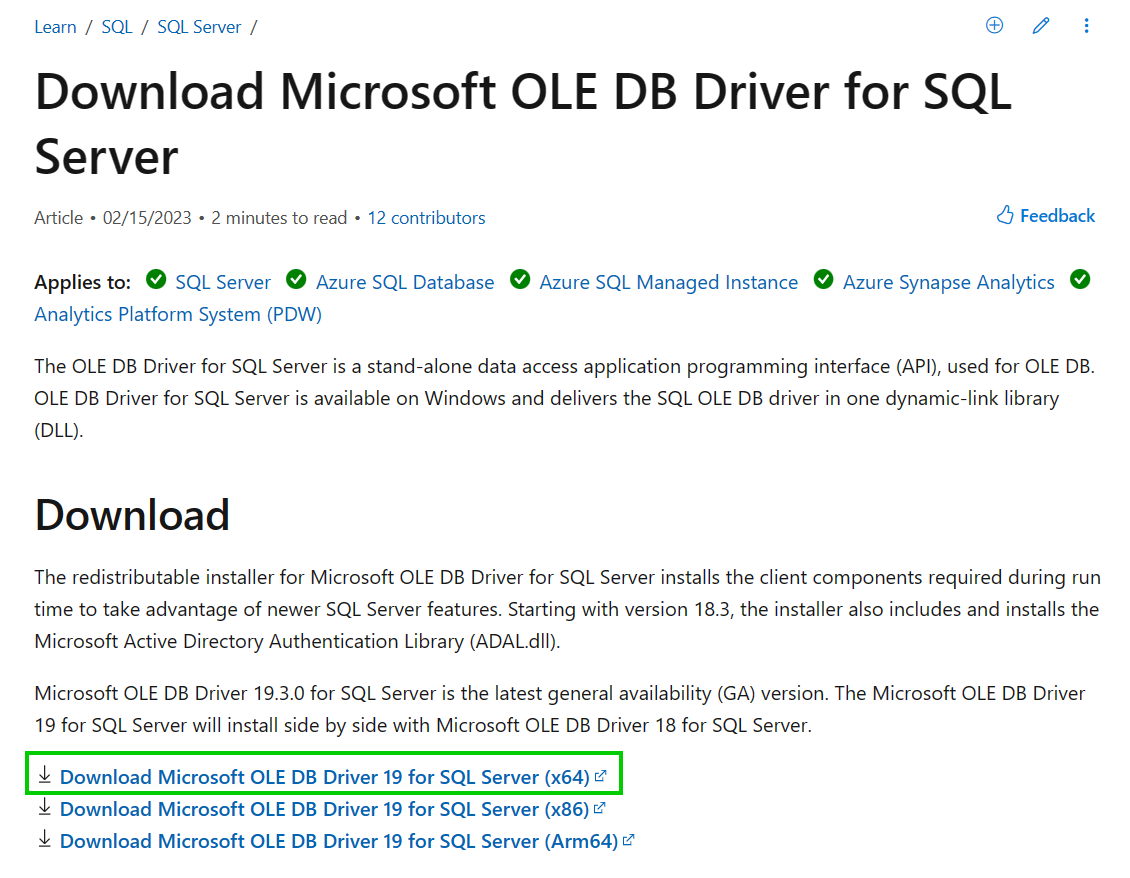This screenshot has width=1130, height=878.
Task: Open the SQL Server breadcrumb link
Action: click(x=199, y=27)
